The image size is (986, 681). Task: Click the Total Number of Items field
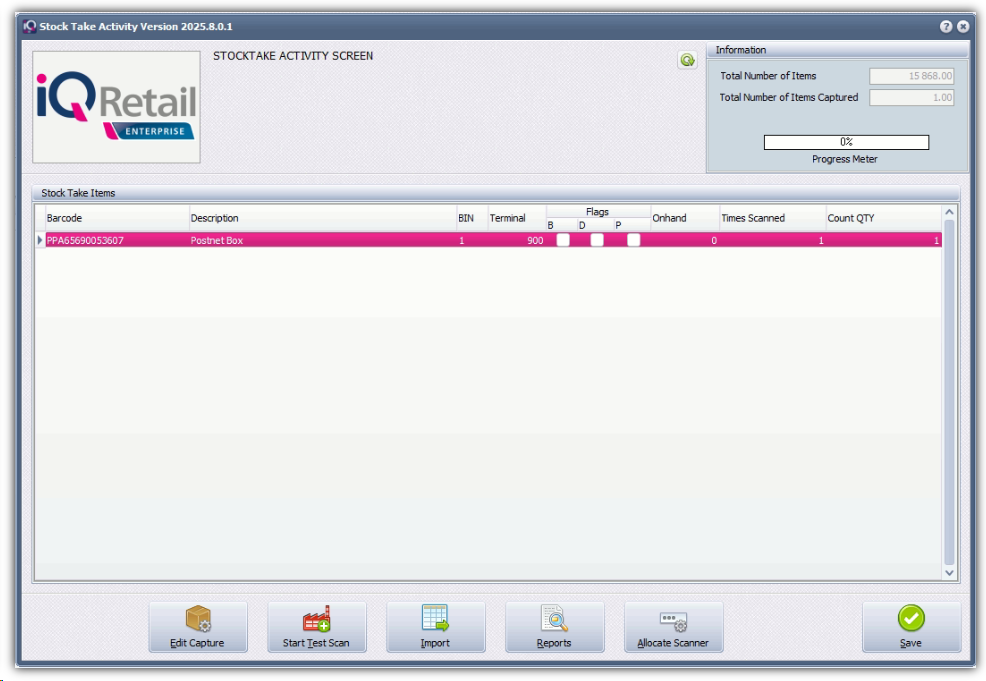pos(911,76)
